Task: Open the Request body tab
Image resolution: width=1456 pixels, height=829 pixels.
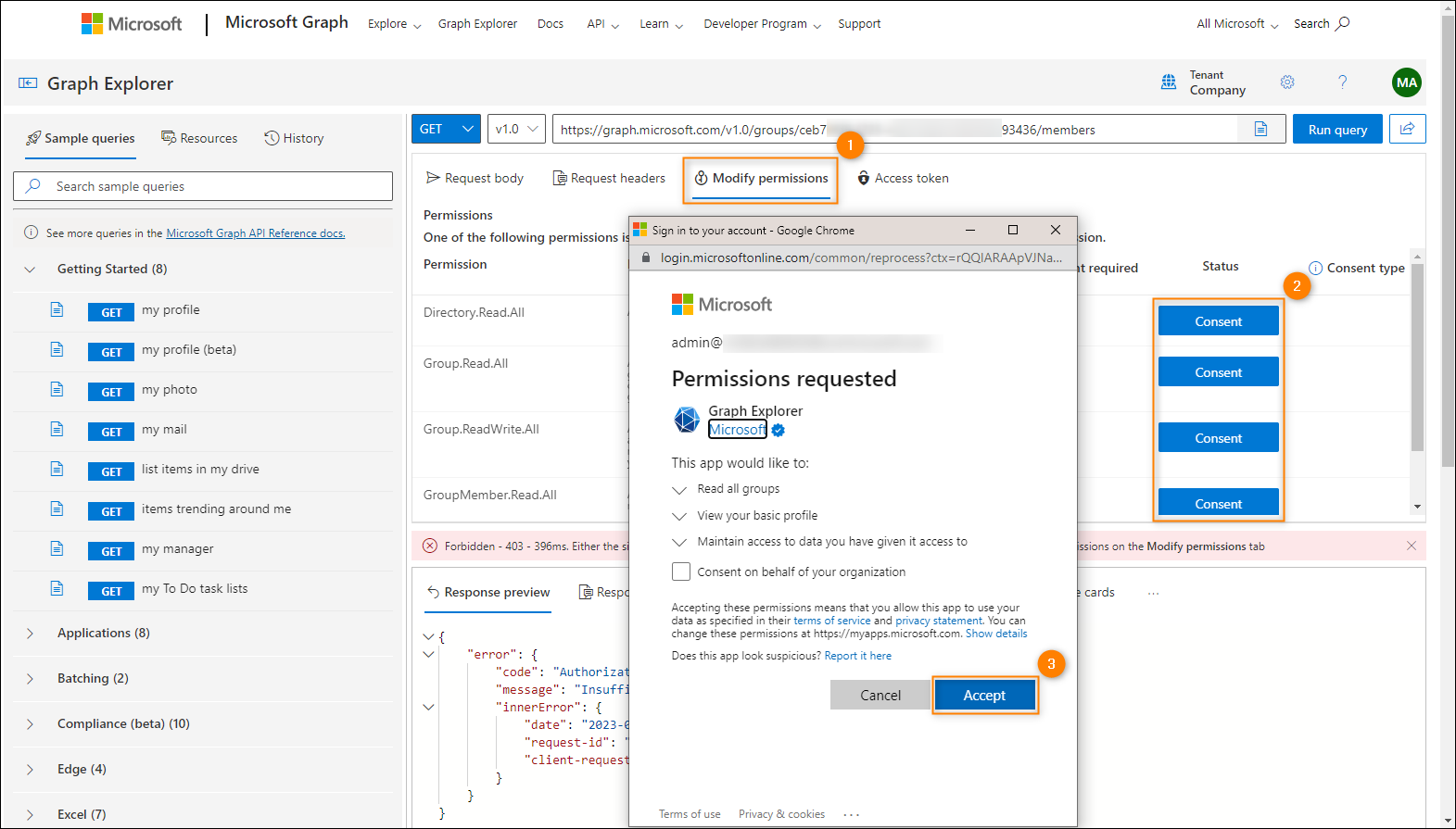Action: click(475, 178)
